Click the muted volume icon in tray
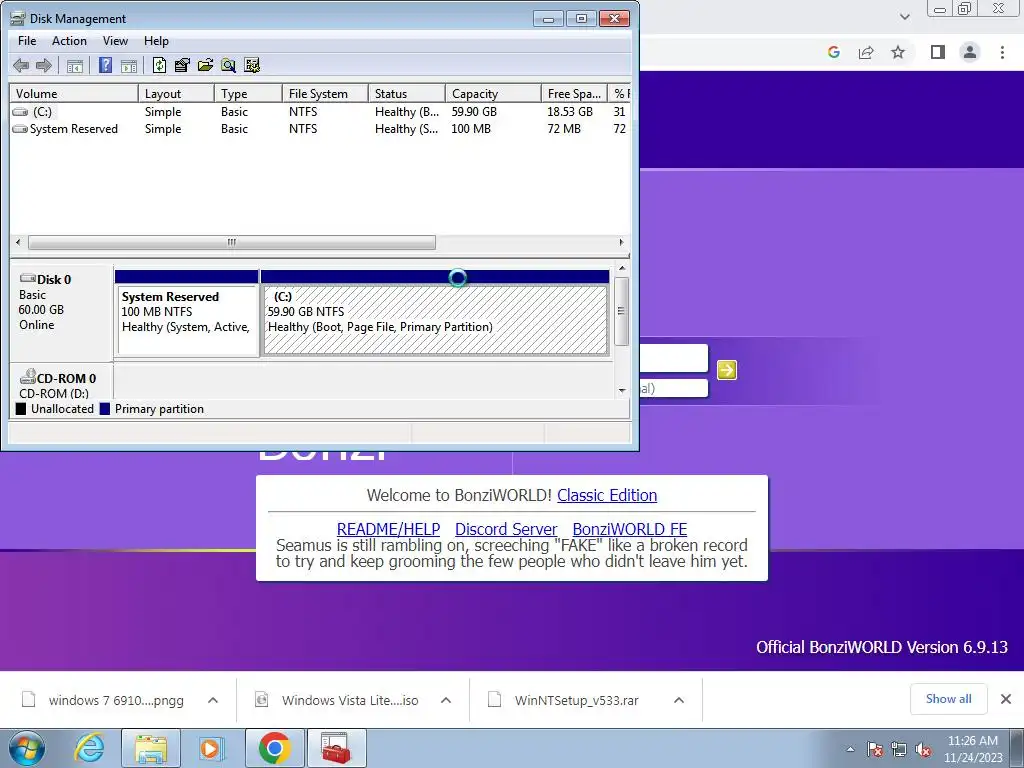Screen dimensions: 1024x768 (923, 750)
